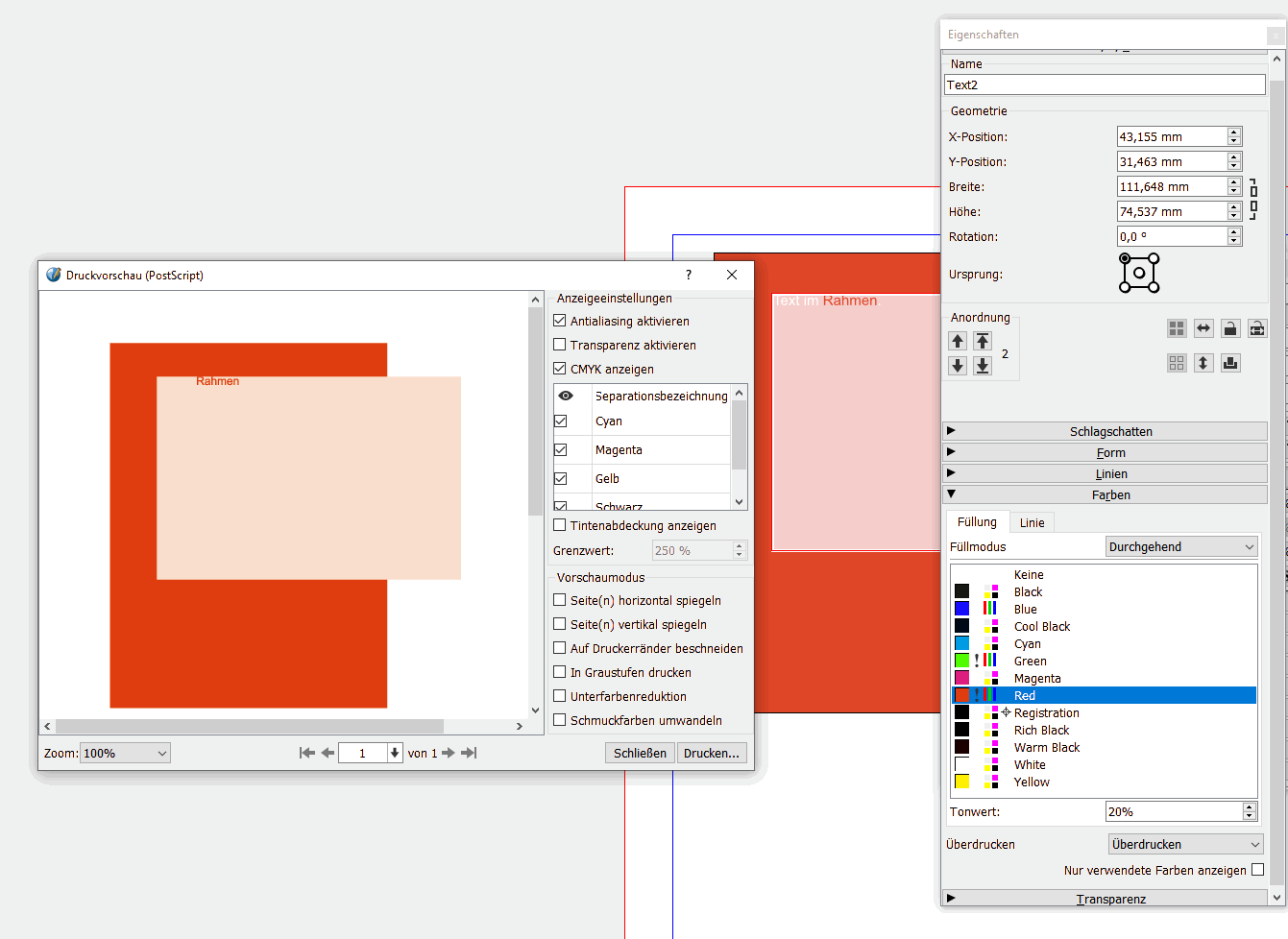Select the Yellow color swatch
Image resolution: width=1288 pixels, height=939 pixels.
pyautogui.click(x=1032, y=782)
